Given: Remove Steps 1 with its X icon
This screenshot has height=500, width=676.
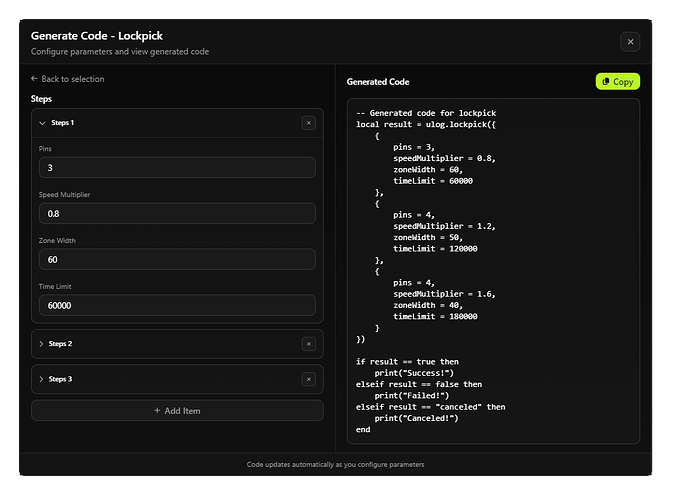Looking at the screenshot, I should 308,123.
